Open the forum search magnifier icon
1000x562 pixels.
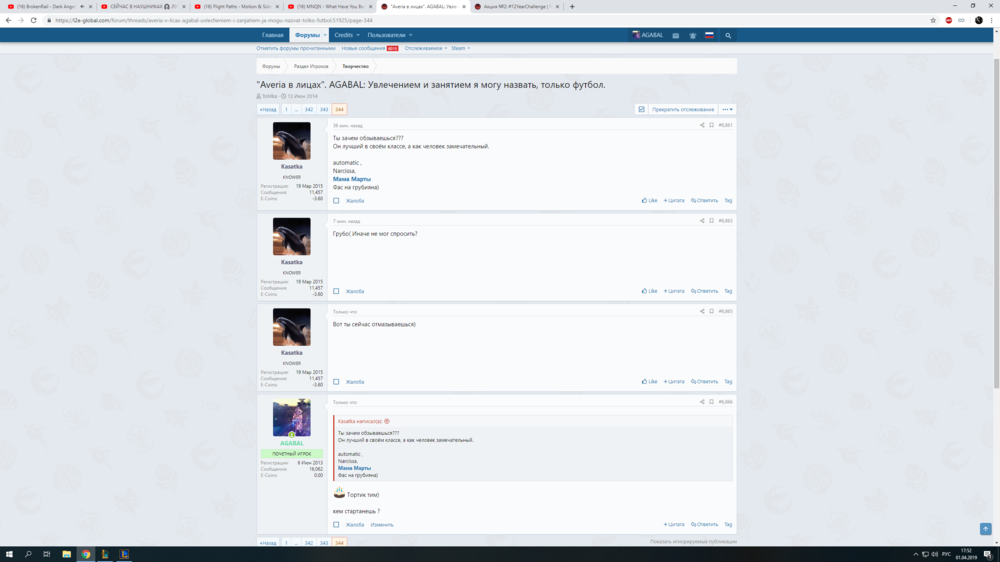click(x=728, y=35)
